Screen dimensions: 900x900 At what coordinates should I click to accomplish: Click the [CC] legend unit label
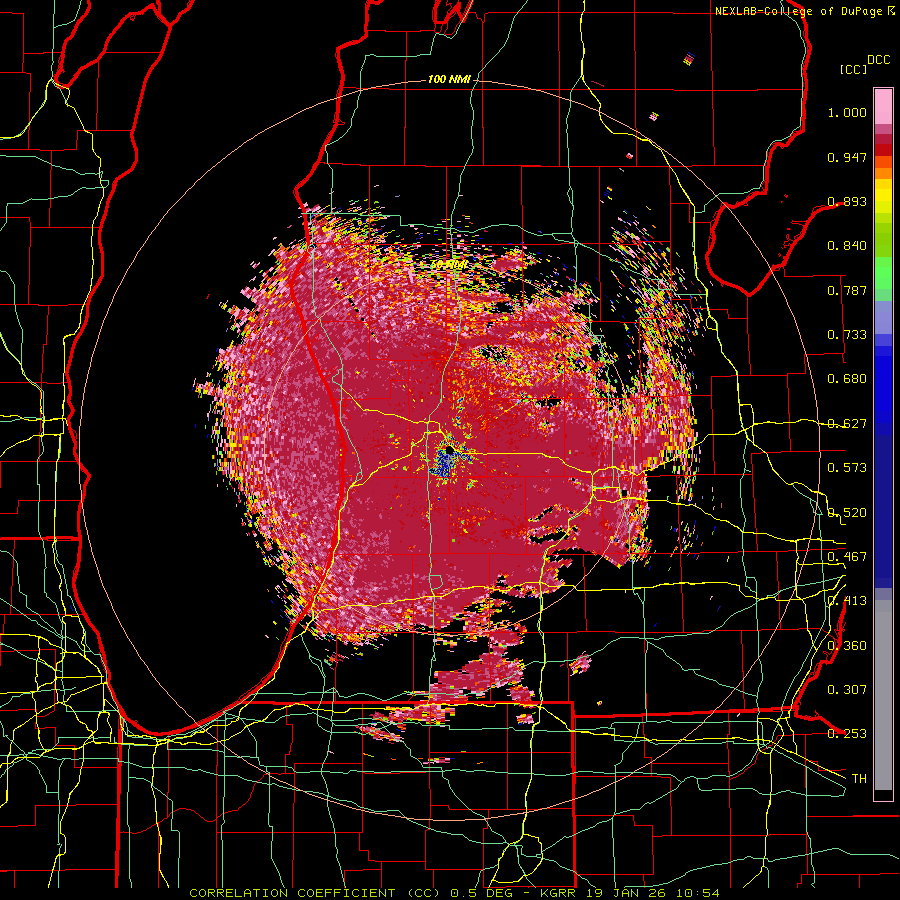[x=853, y=69]
